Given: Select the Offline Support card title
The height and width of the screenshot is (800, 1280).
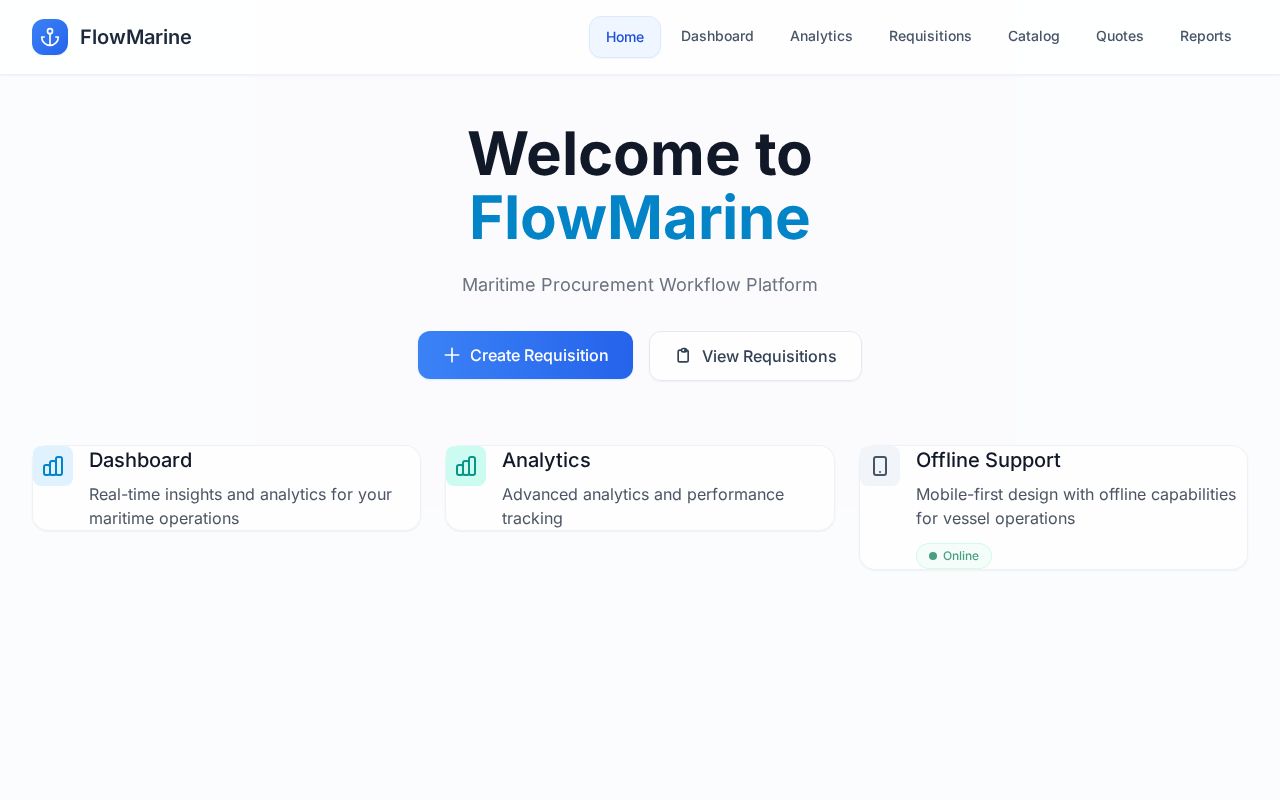Looking at the screenshot, I should (x=988, y=460).
